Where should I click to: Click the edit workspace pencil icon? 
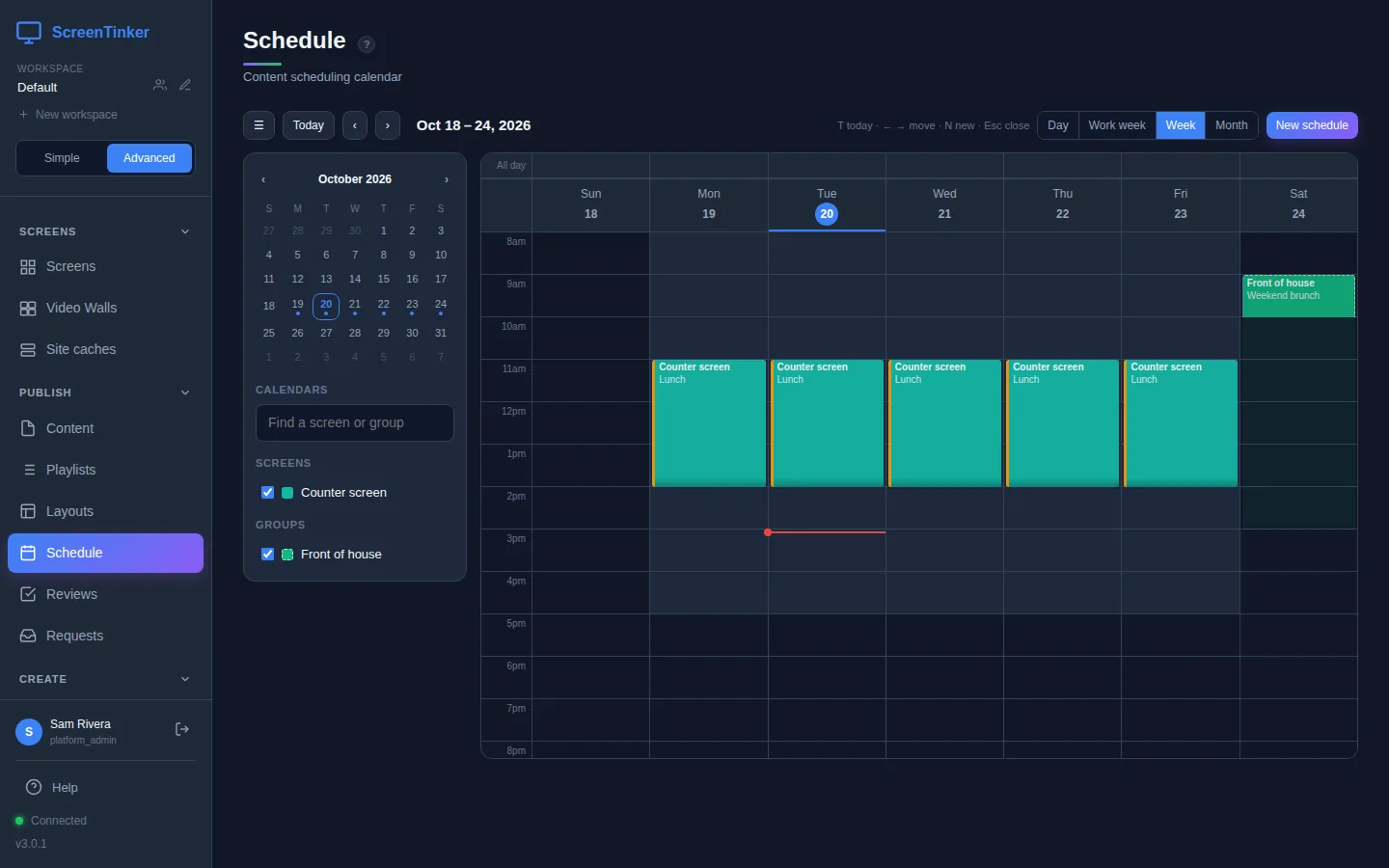[185, 85]
